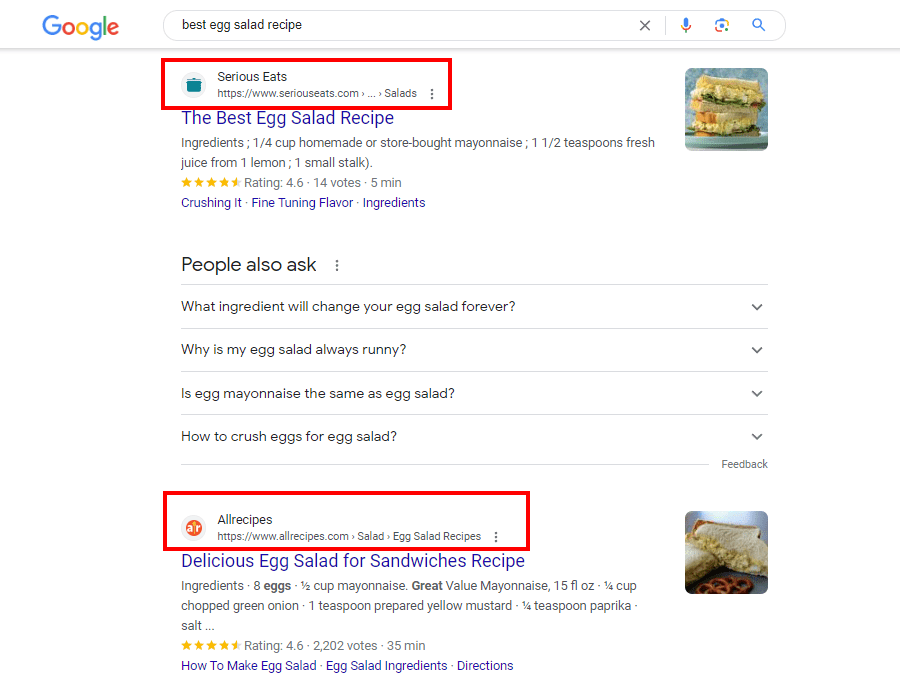Screen dimensions: 900x686
Task: Expand "Is egg mayonnaise the same as egg salad"
Action: (x=757, y=394)
